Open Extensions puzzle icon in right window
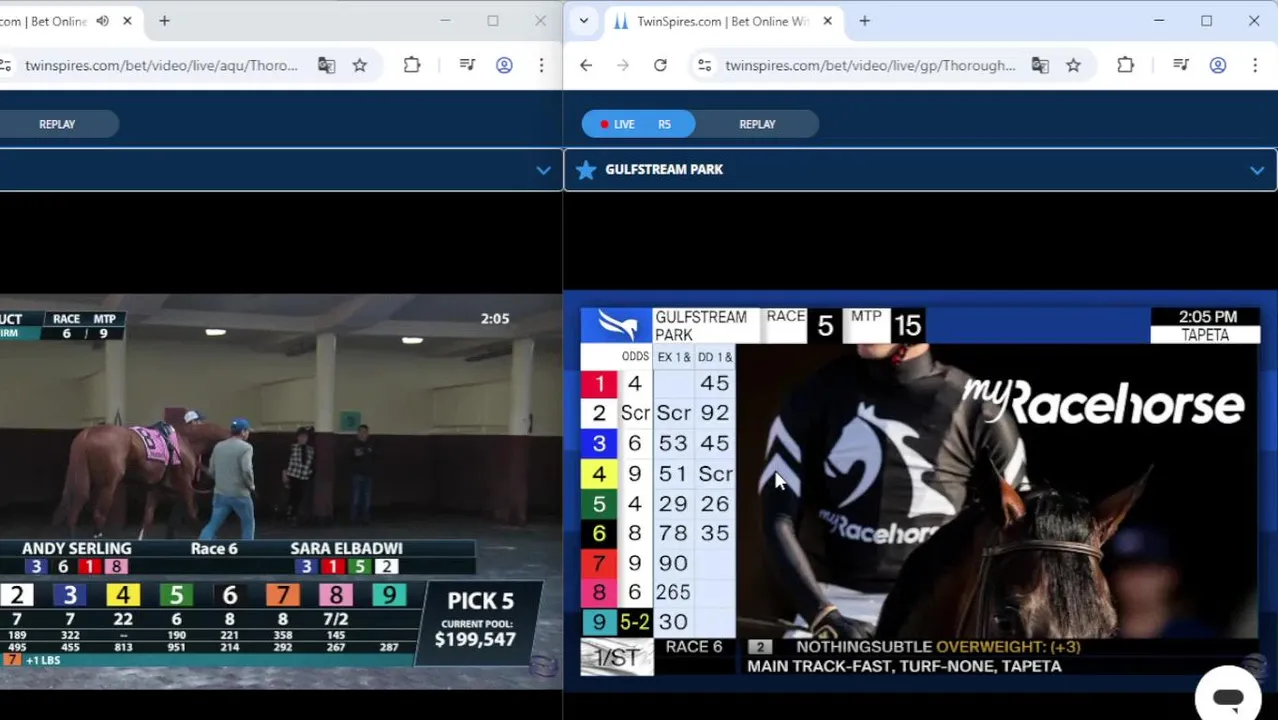Image resolution: width=1278 pixels, height=720 pixels. [x=1126, y=65]
